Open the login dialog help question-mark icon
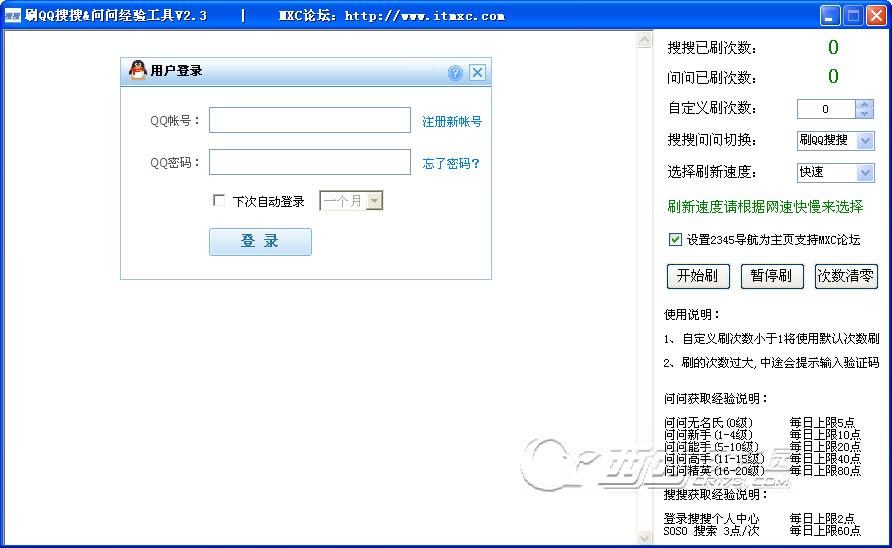 click(x=455, y=73)
